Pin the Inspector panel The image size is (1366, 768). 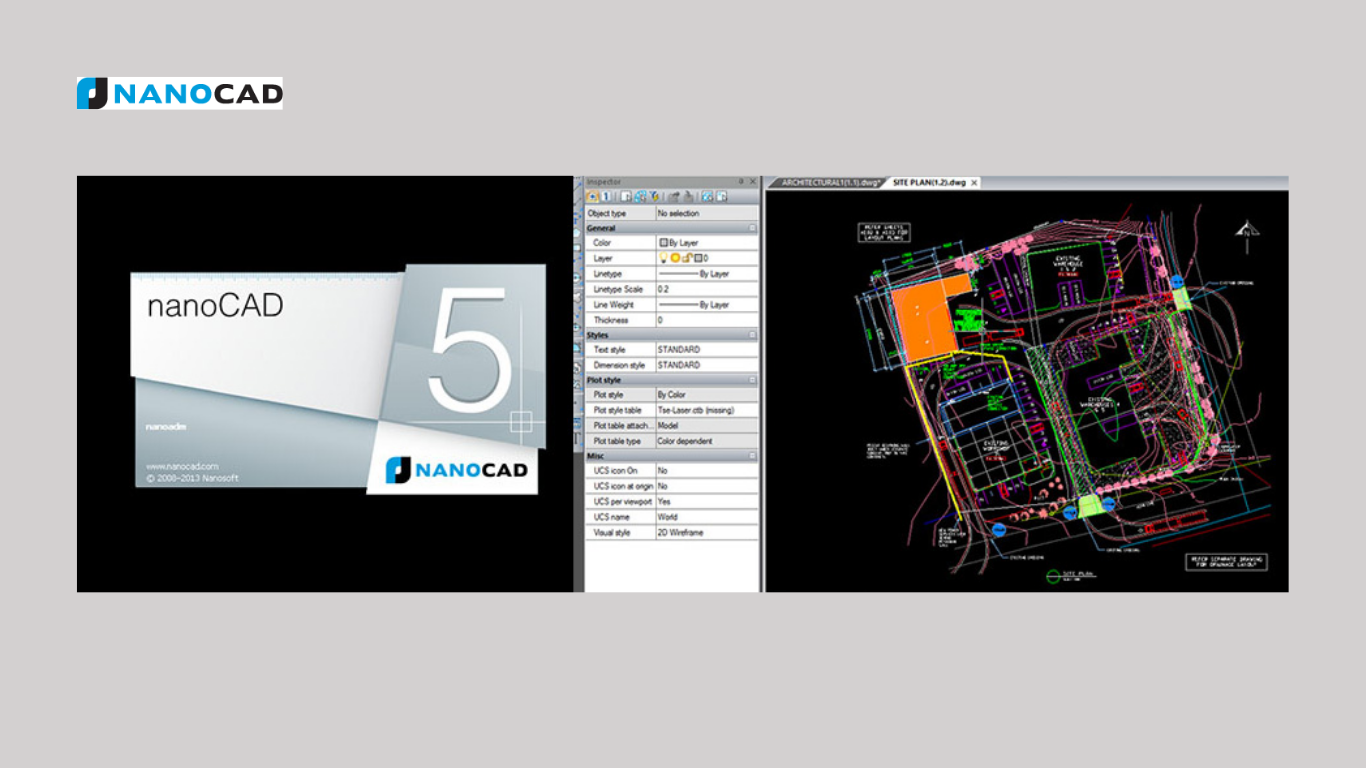741,182
